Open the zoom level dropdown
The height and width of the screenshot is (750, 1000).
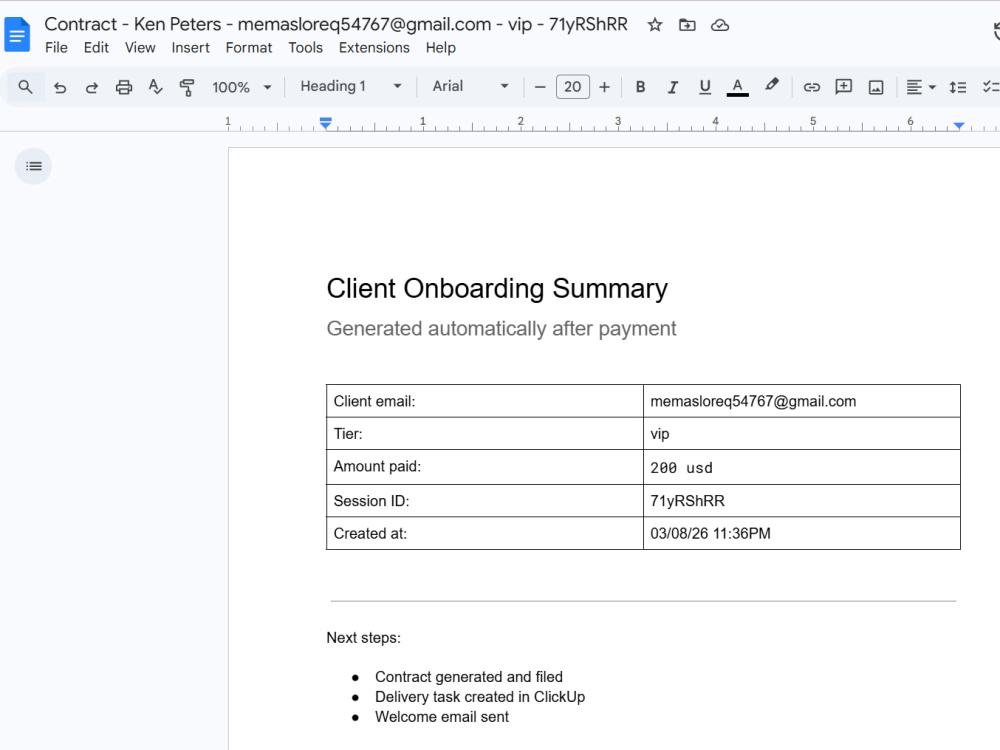coord(242,87)
